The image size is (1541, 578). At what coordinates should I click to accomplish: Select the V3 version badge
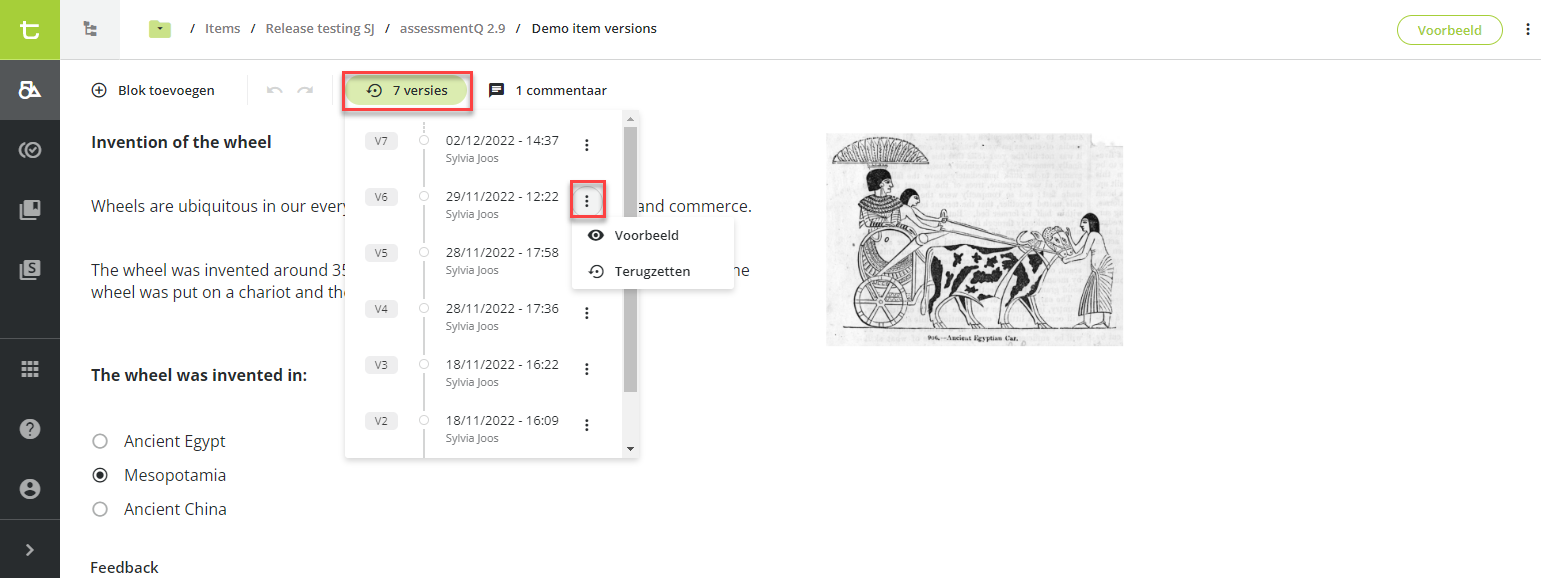tap(381, 365)
